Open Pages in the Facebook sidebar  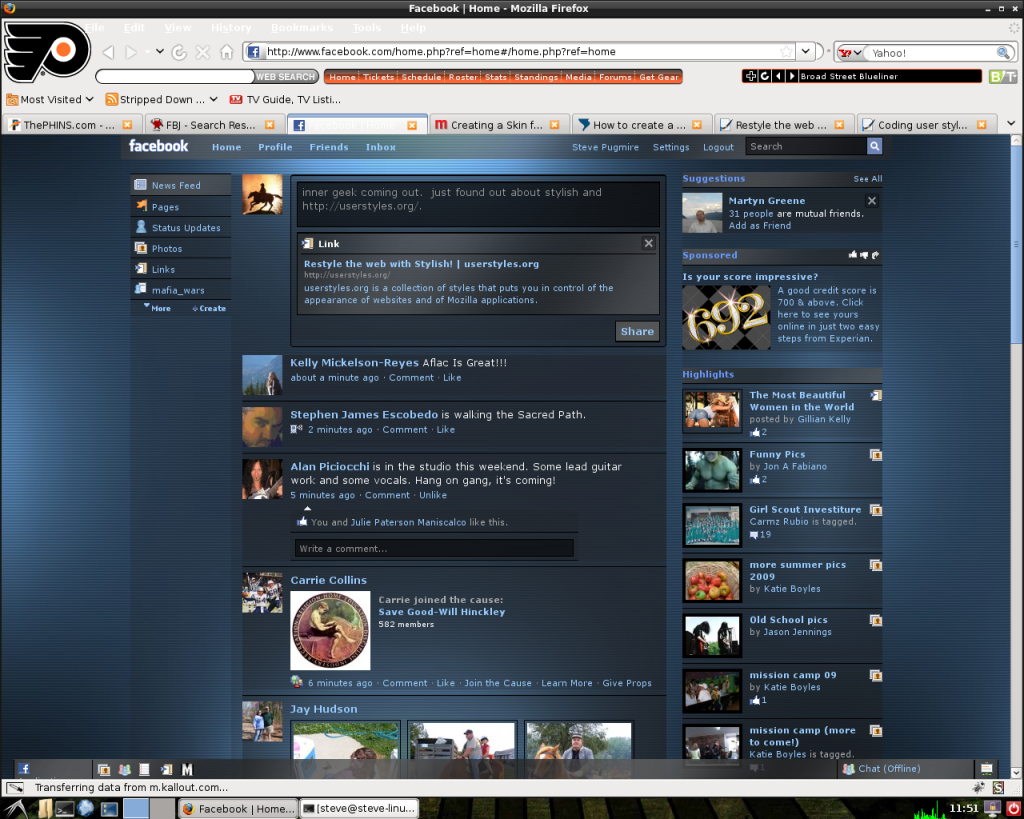[181, 206]
